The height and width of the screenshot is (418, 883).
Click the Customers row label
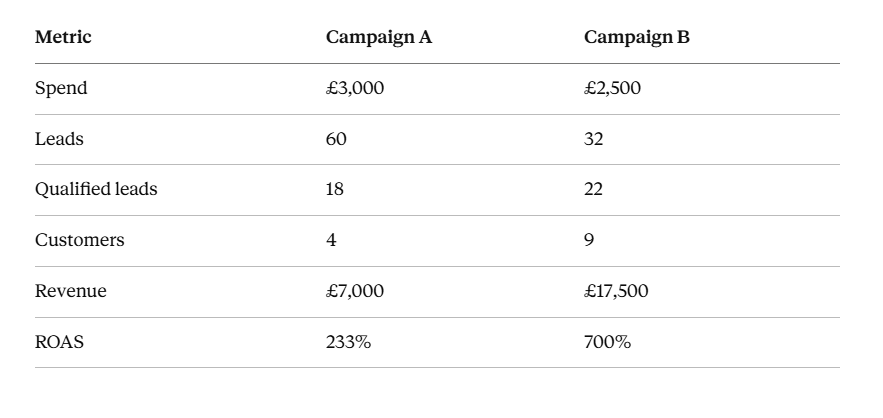click(x=79, y=240)
